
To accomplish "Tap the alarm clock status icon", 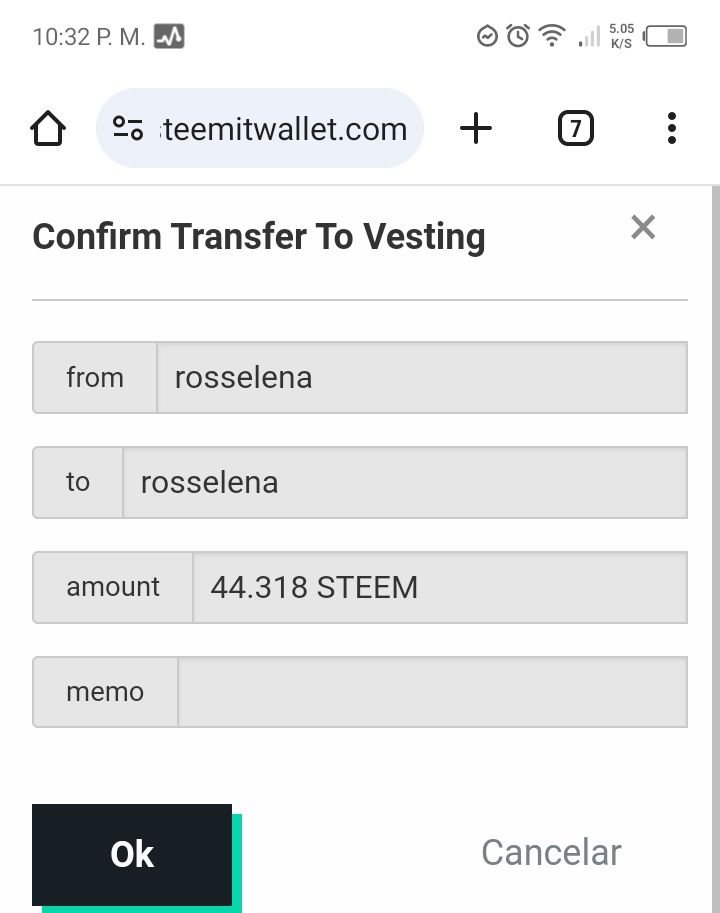I will (x=518, y=36).
